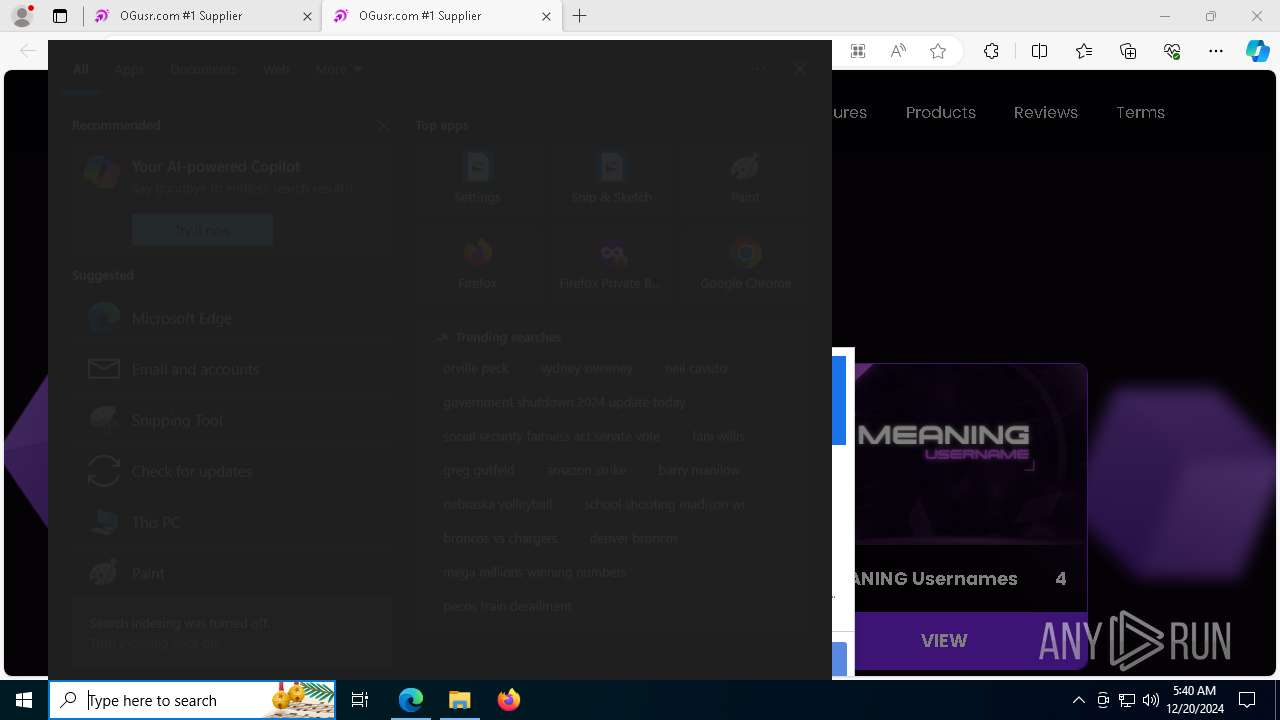Open Paint in the Suggested list
The image size is (1280, 720).
point(232,573)
